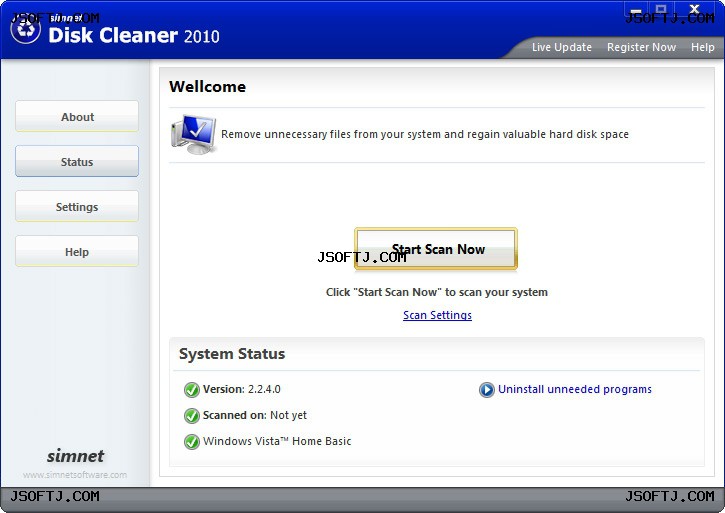This screenshot has height=513, width=725.
Task: Open Settings from the sidebar
Action: (77, 206)
